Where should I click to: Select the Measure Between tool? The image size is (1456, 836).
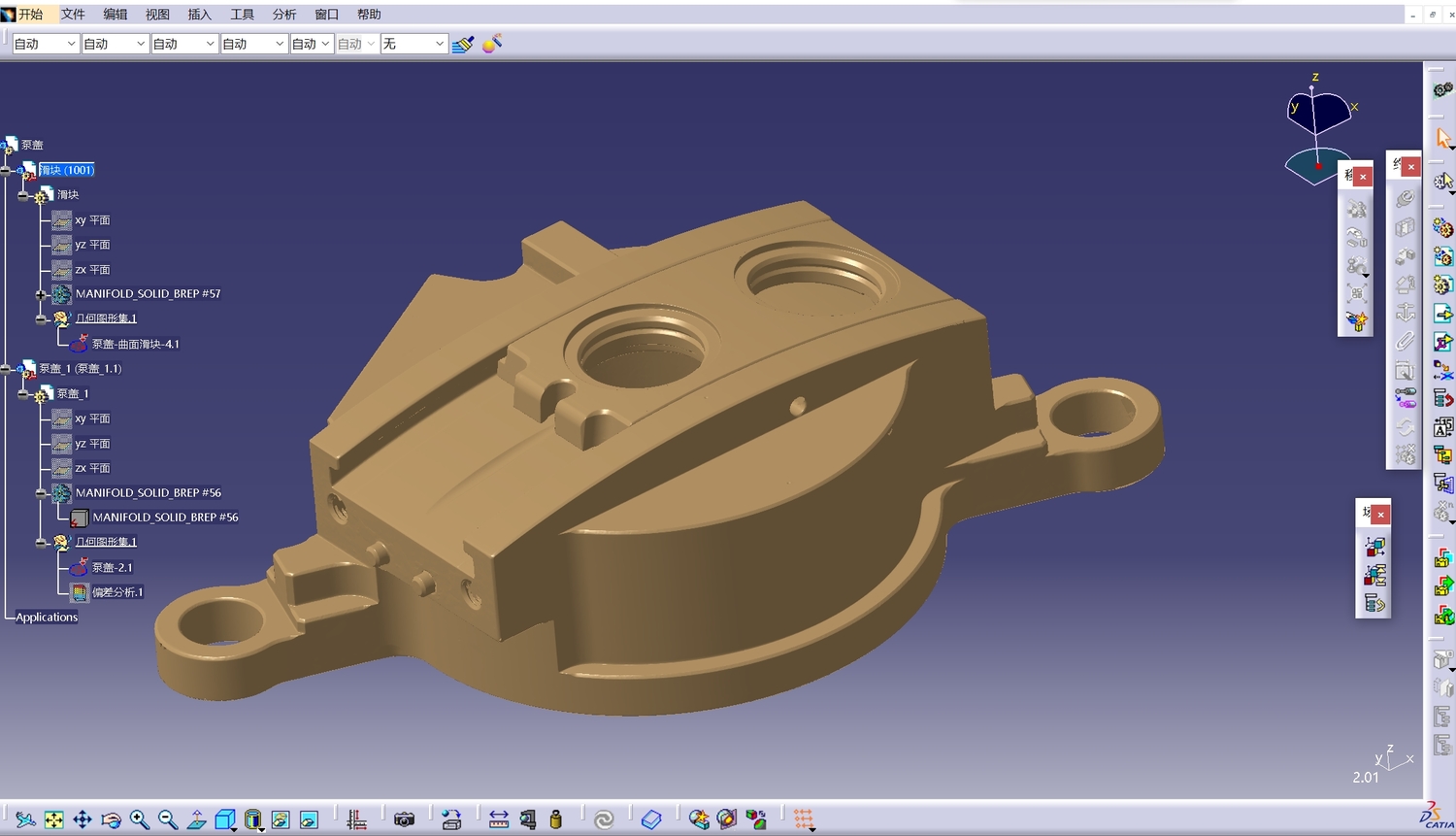(x=499, y=819)
